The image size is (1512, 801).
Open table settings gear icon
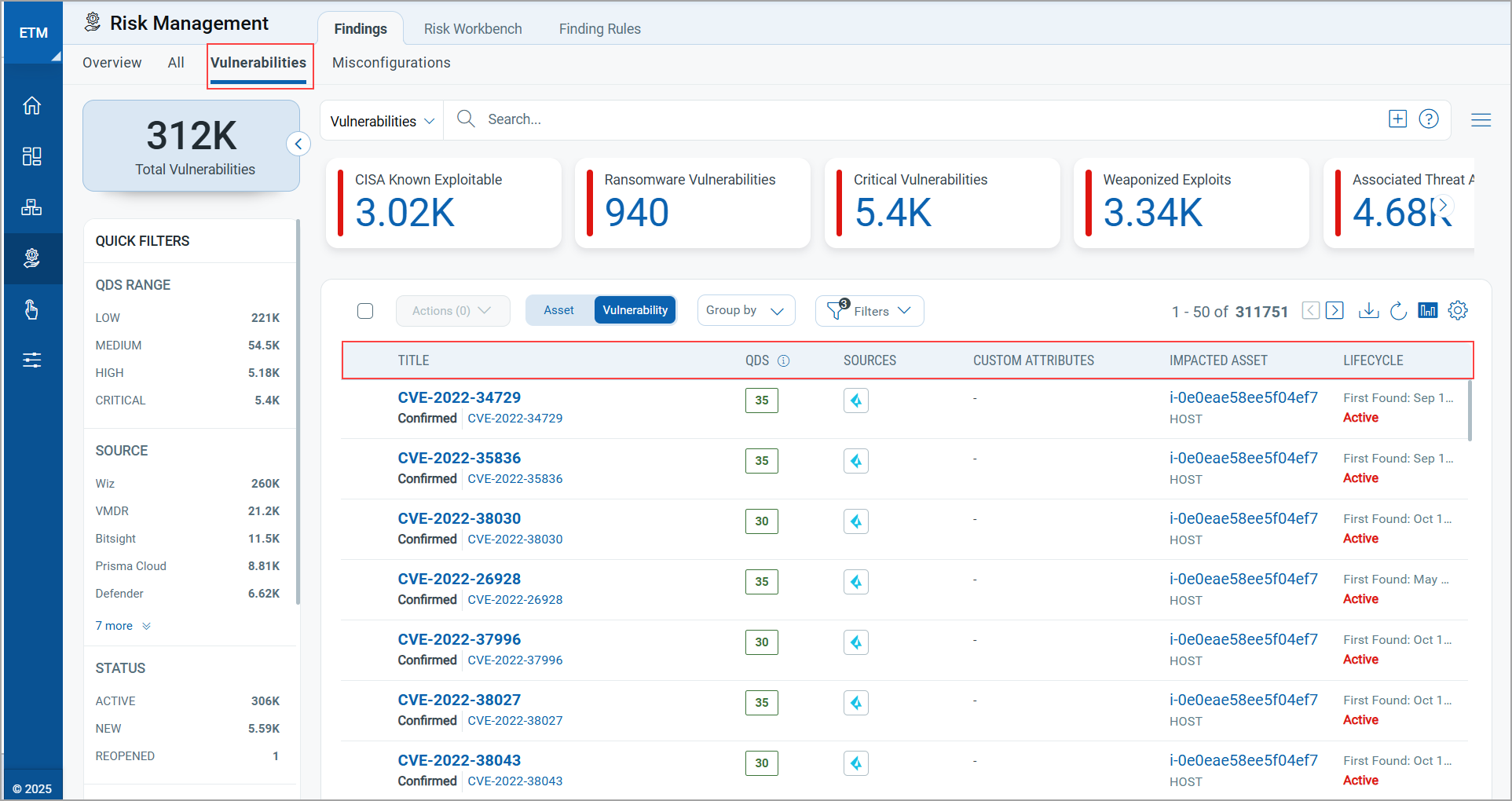point(1458,311)
